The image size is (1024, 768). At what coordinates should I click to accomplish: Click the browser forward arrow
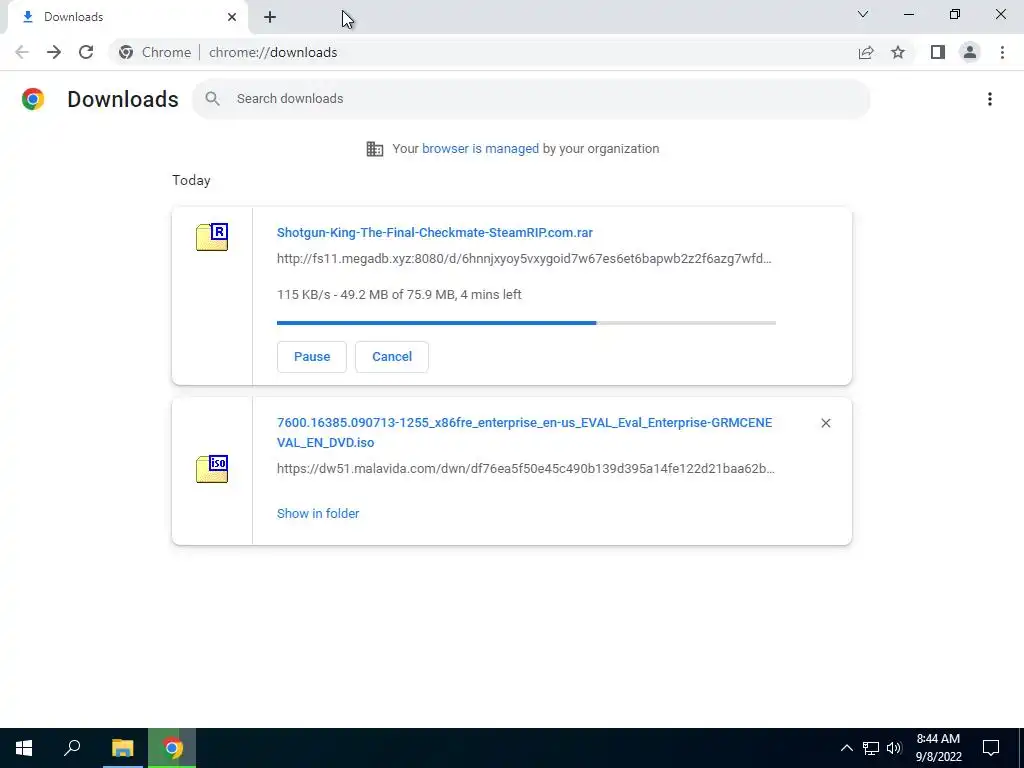(x=54, y=52)
